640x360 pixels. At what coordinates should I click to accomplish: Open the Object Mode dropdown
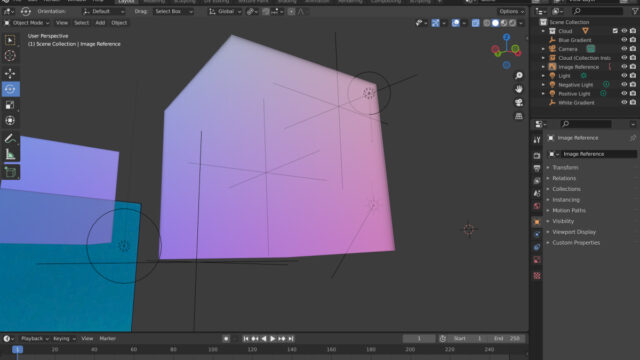pos(27,23)
